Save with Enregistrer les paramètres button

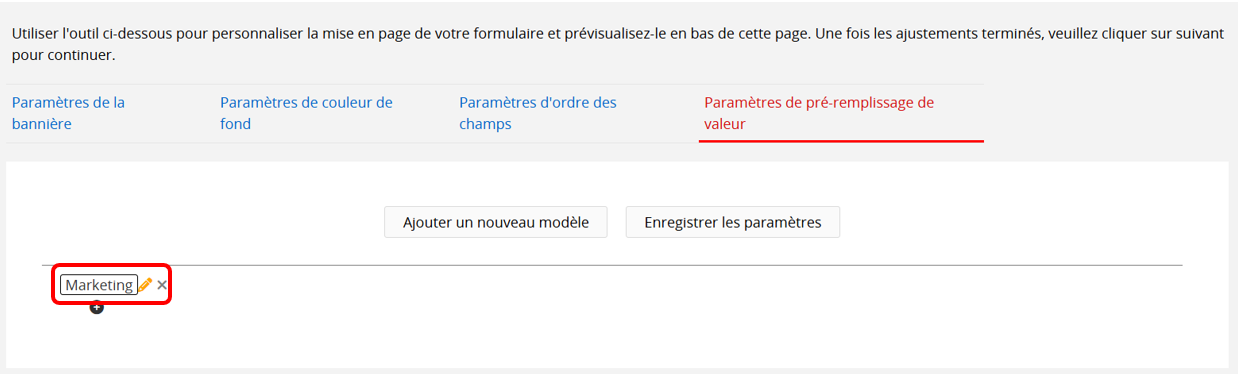point(733,222)
